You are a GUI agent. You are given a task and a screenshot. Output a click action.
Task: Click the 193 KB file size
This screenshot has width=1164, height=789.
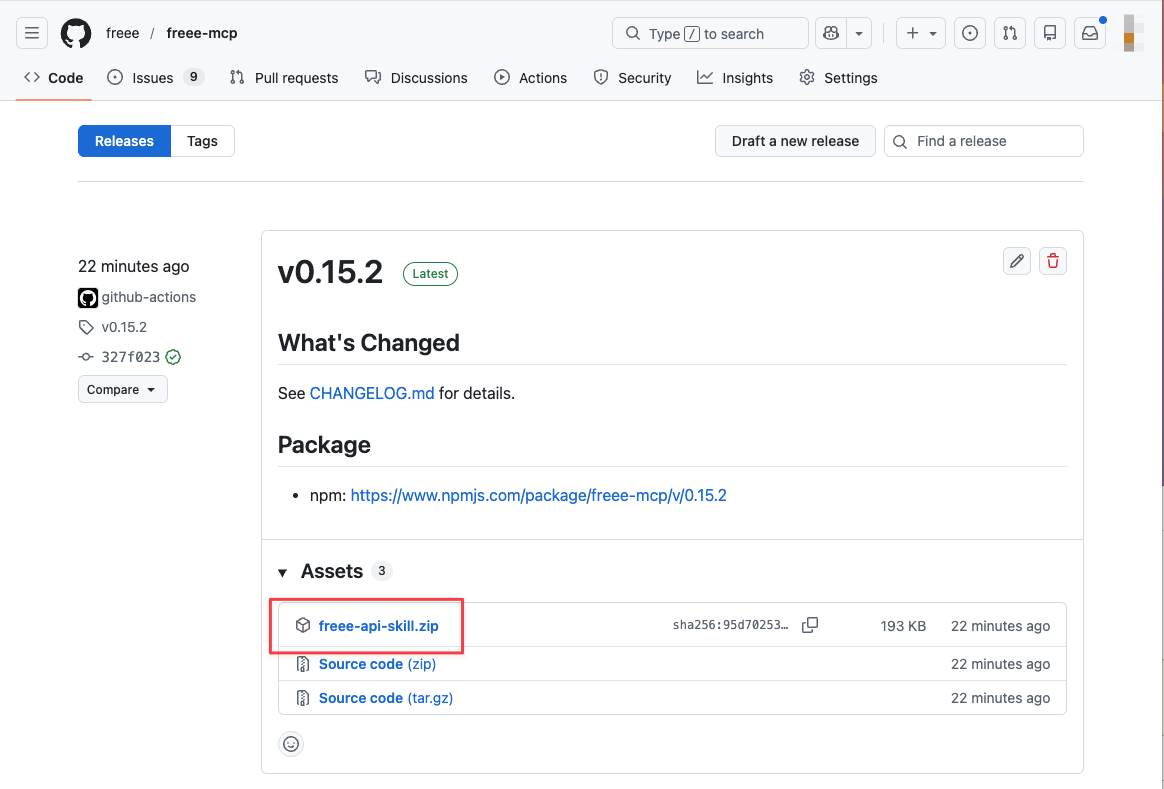click(x=903, y=626)
